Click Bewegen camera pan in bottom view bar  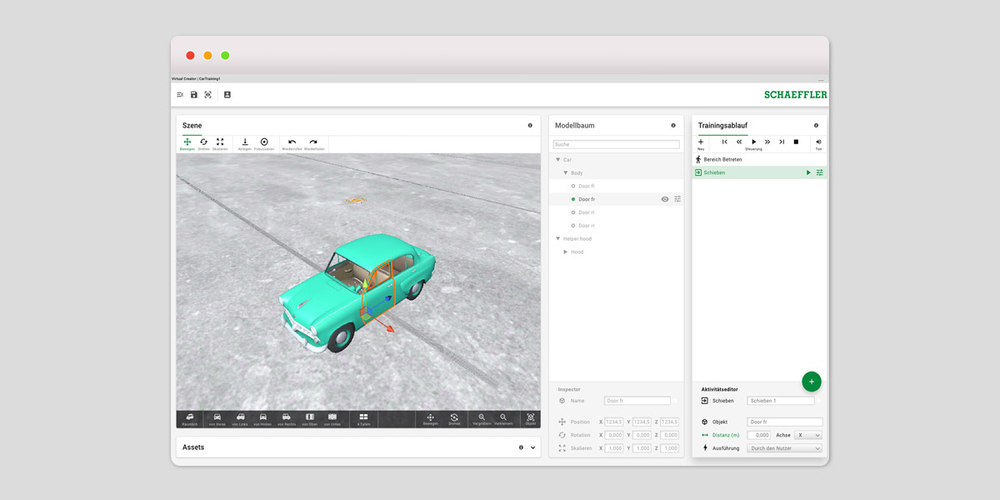pyautogui.click(x=430, y=419)
